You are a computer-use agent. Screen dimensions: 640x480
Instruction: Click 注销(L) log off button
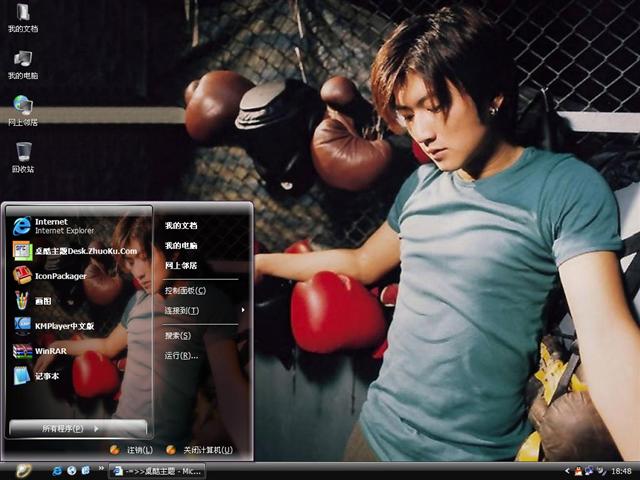[131, 450]
